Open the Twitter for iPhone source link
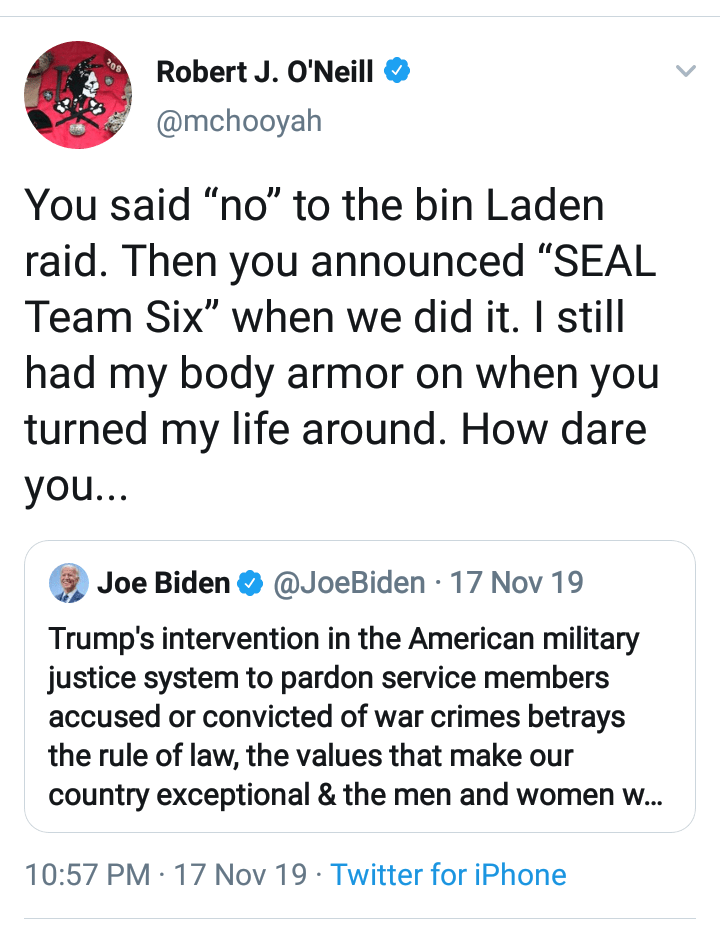This screenshot has width=720, height=935. pos(448,875)
